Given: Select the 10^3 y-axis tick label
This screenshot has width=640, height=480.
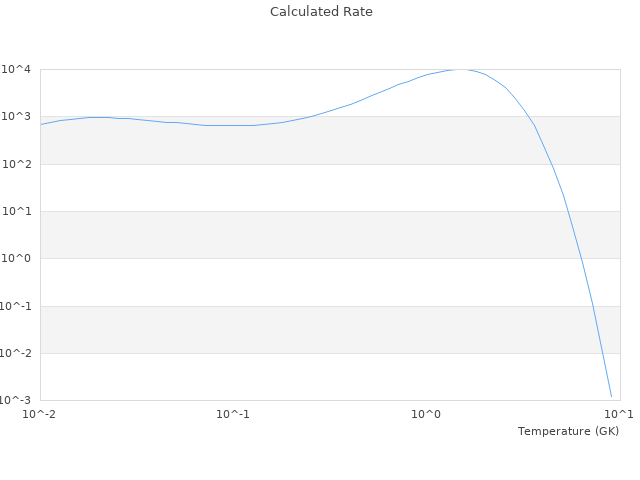Looking at the screenshot, I should pyautogui.click(x=17, y=117).
